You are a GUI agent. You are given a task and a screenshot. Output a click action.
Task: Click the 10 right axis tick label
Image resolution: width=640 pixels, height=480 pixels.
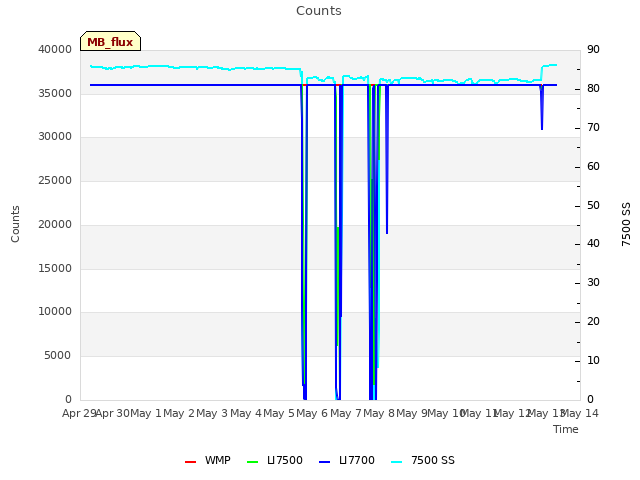[593, 360]
